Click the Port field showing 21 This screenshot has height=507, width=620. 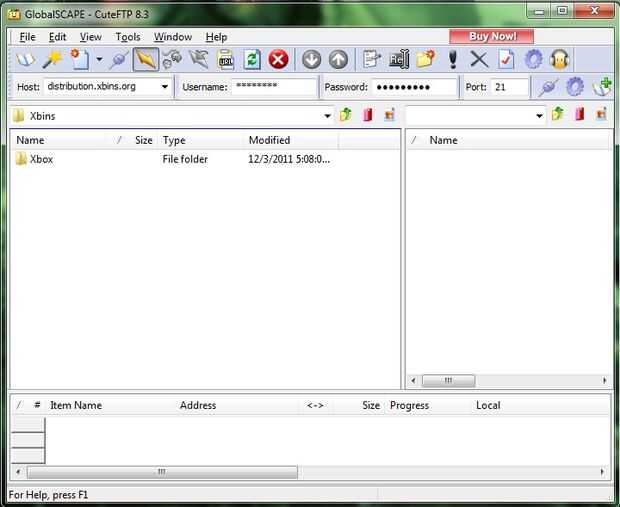tap(509, 87)
